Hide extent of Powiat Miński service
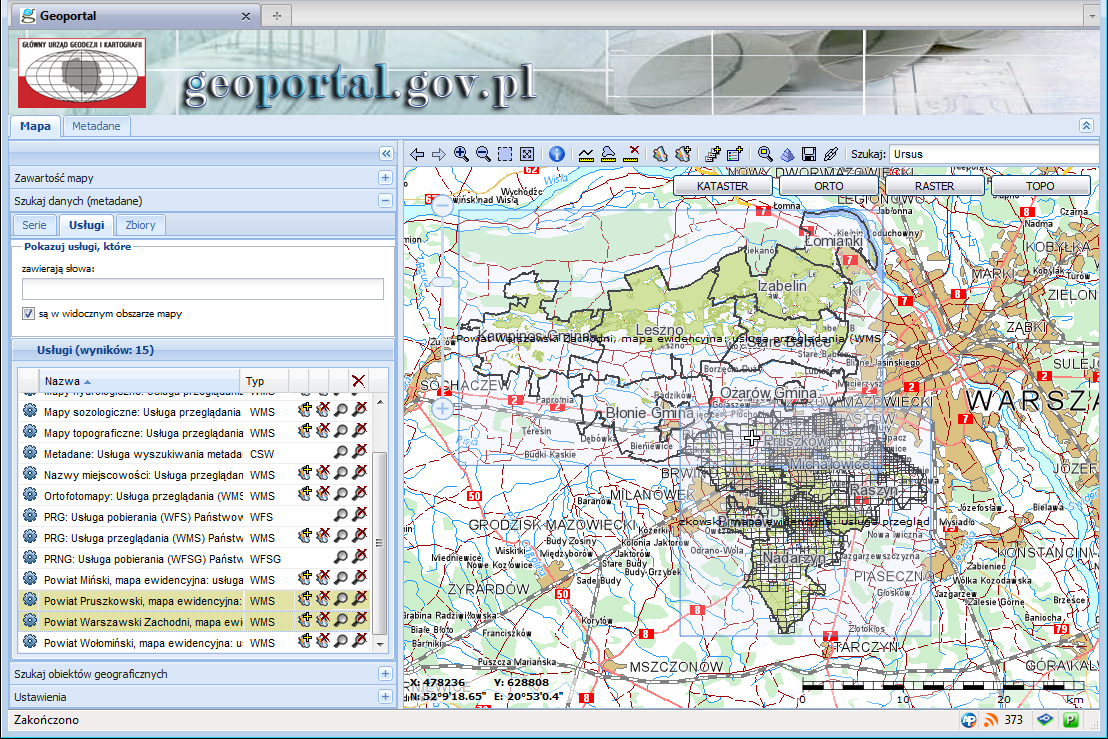Screen dimensions: 1108x739 360,579
